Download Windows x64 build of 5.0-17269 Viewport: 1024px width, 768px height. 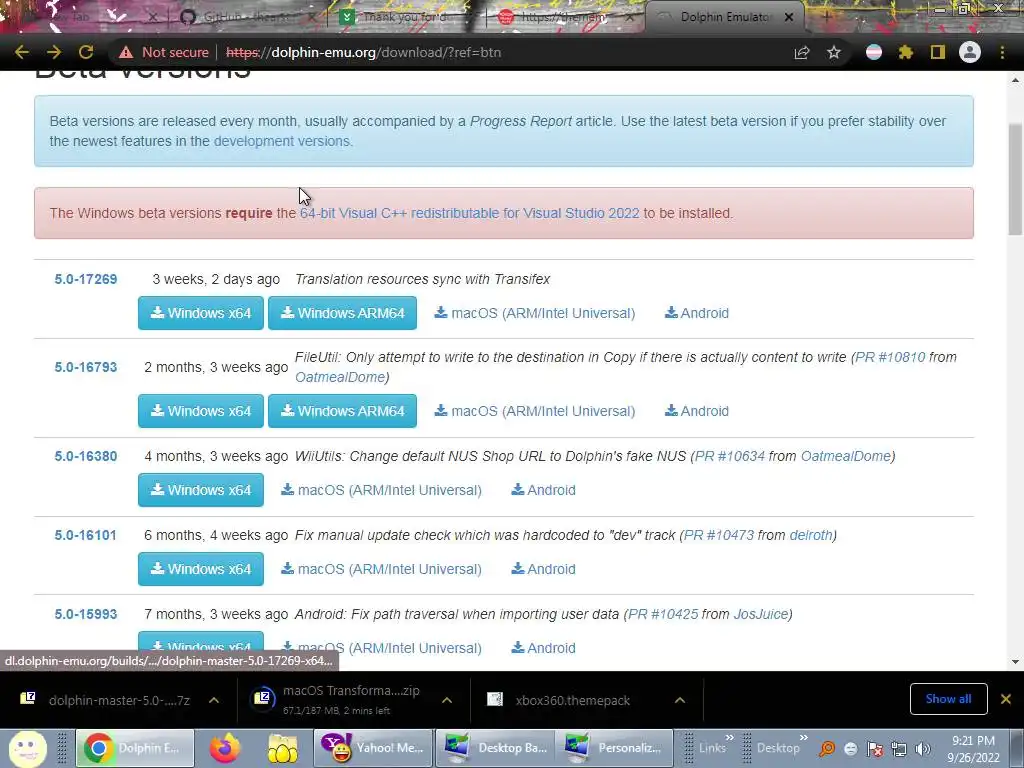click(200, 313)
